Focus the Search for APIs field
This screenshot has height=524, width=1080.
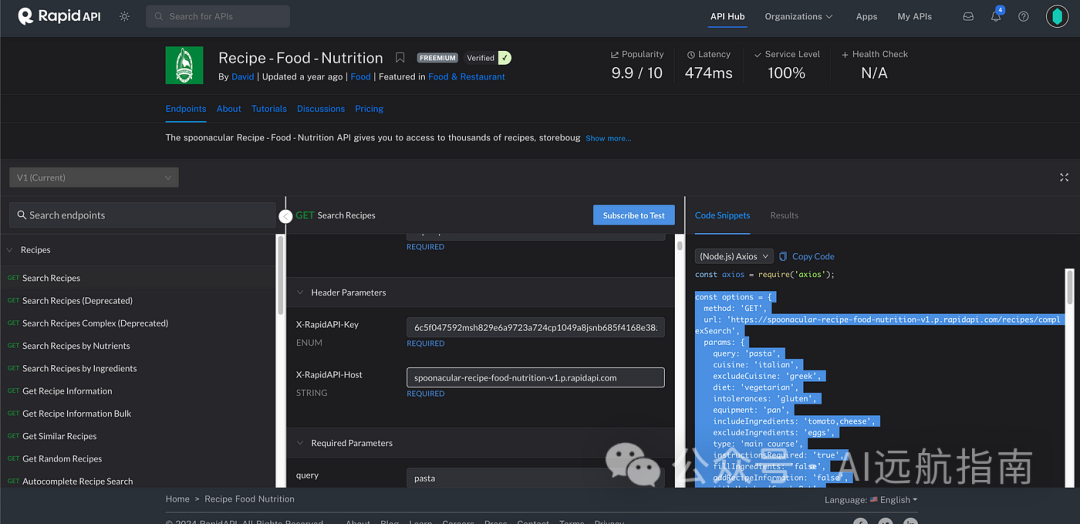pyautogui.click(x=218, y=17)
